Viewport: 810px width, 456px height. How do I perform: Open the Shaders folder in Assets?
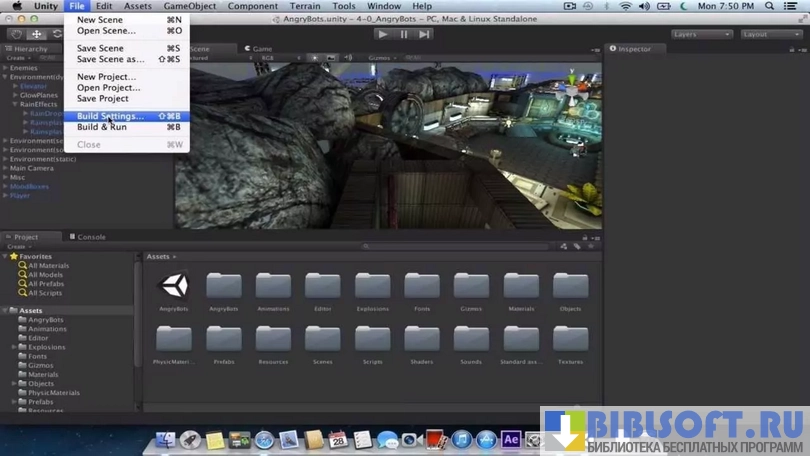coord(421,340)
